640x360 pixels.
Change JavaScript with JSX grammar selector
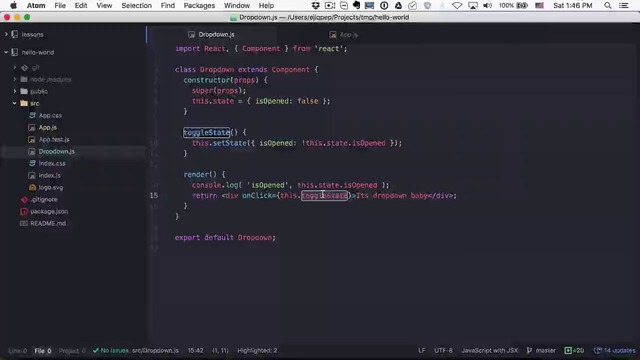489,351
